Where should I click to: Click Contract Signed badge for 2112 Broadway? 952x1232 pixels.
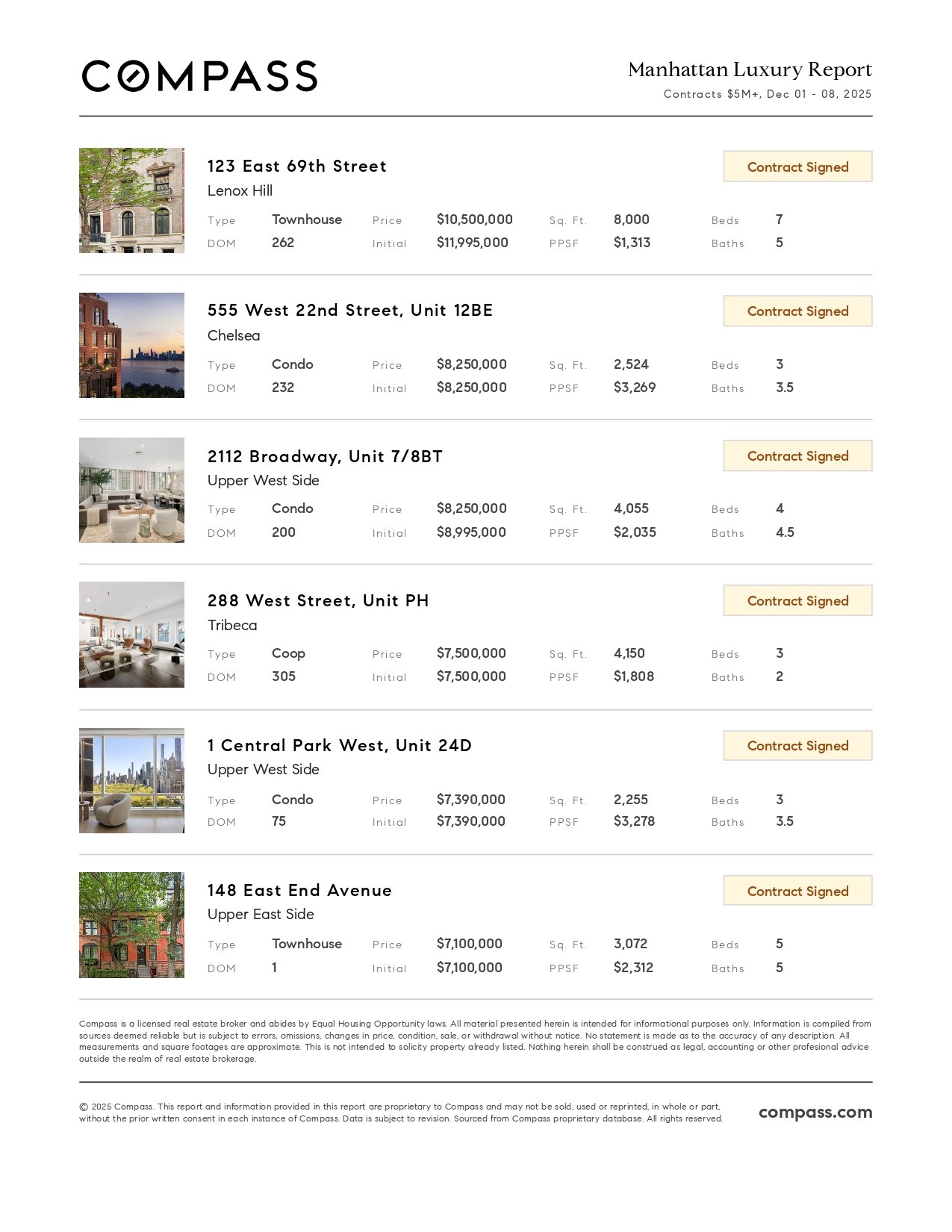point(797,456)
